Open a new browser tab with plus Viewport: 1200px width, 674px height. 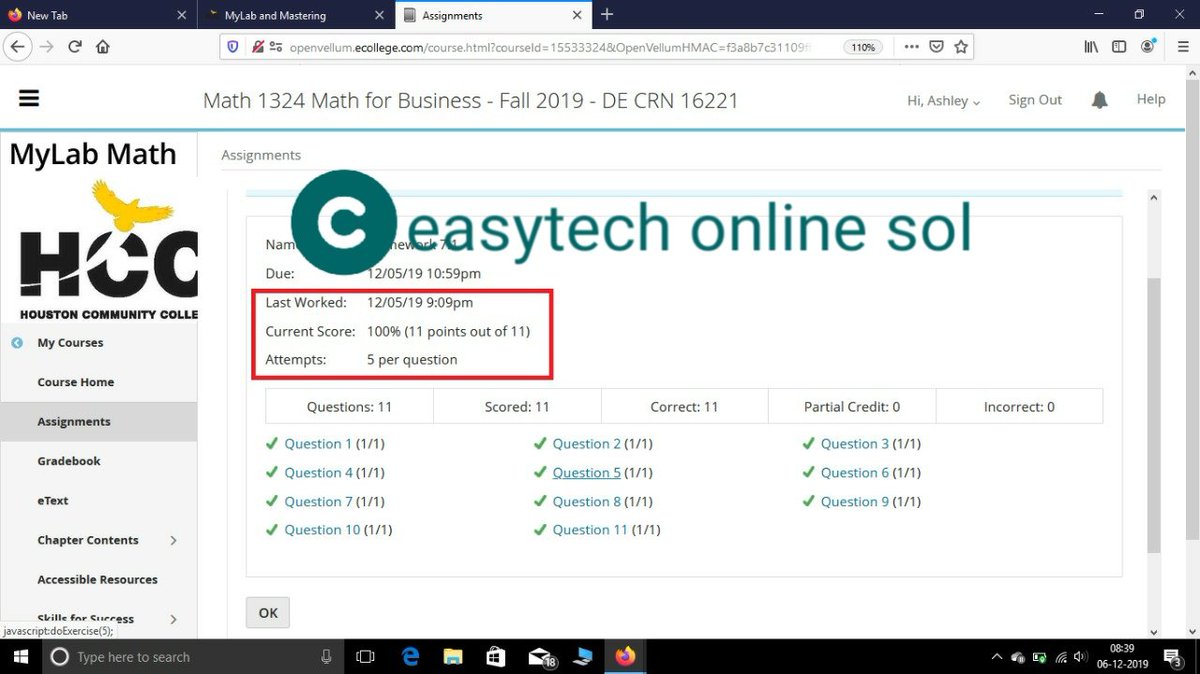[x=607, y=14]
